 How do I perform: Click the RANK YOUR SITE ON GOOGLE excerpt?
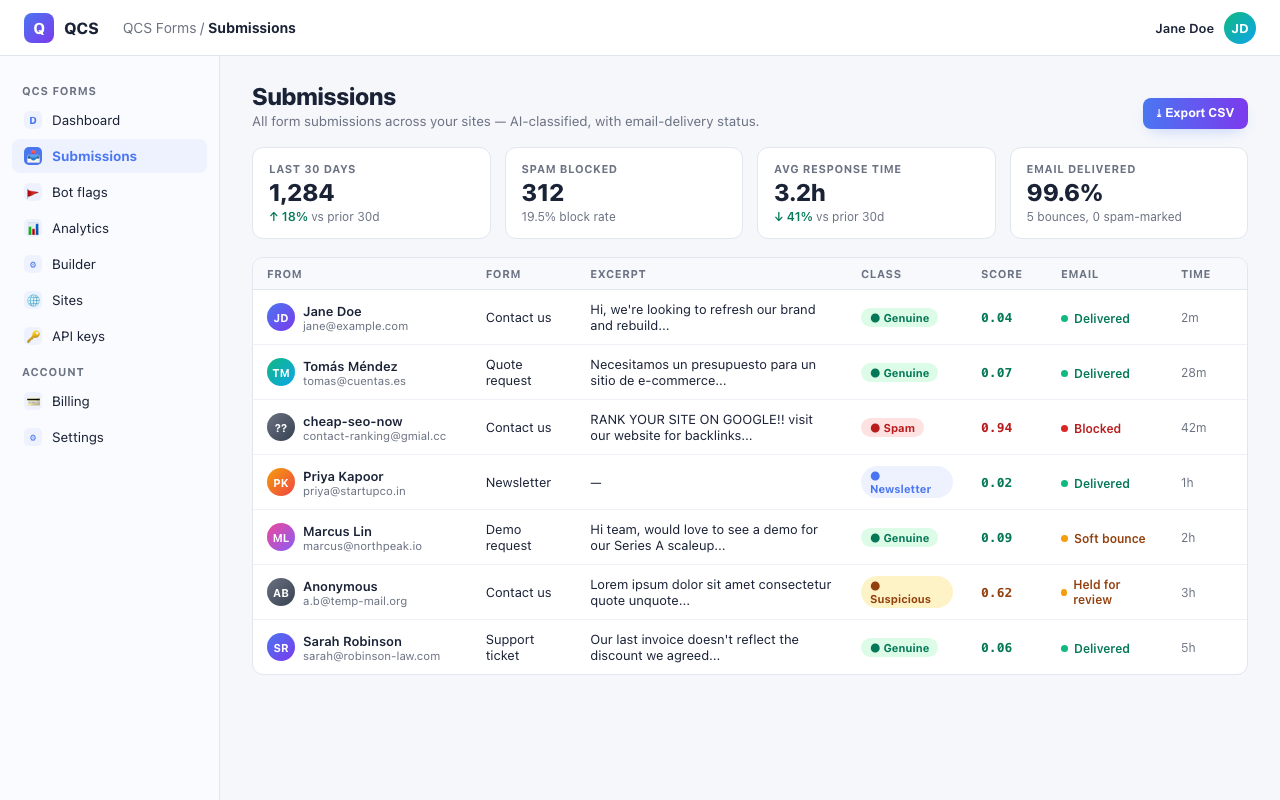pos(701,427)
